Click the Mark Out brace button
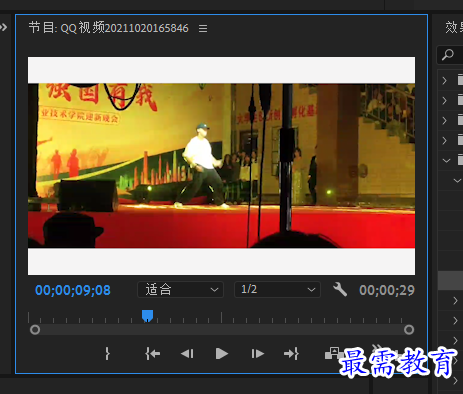 pos(107,354)
